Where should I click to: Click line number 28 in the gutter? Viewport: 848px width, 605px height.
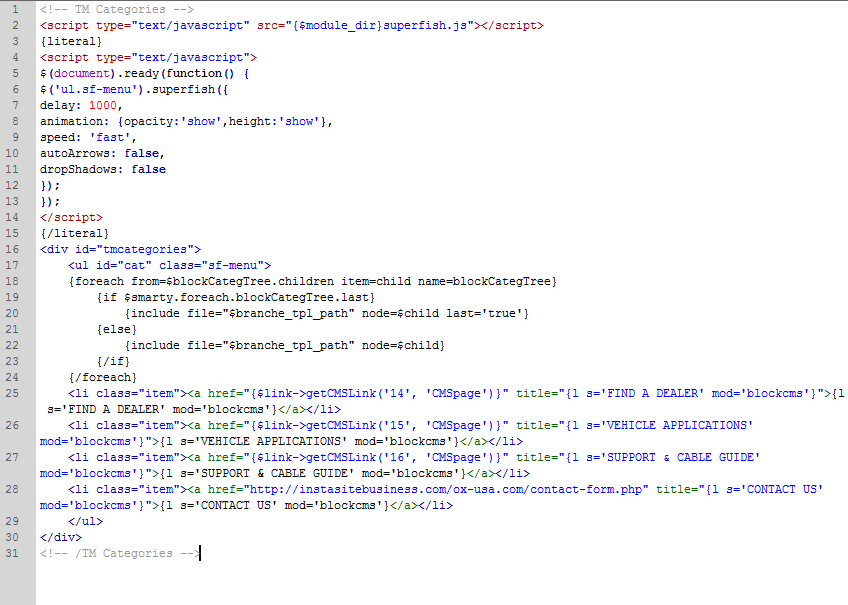12,489
